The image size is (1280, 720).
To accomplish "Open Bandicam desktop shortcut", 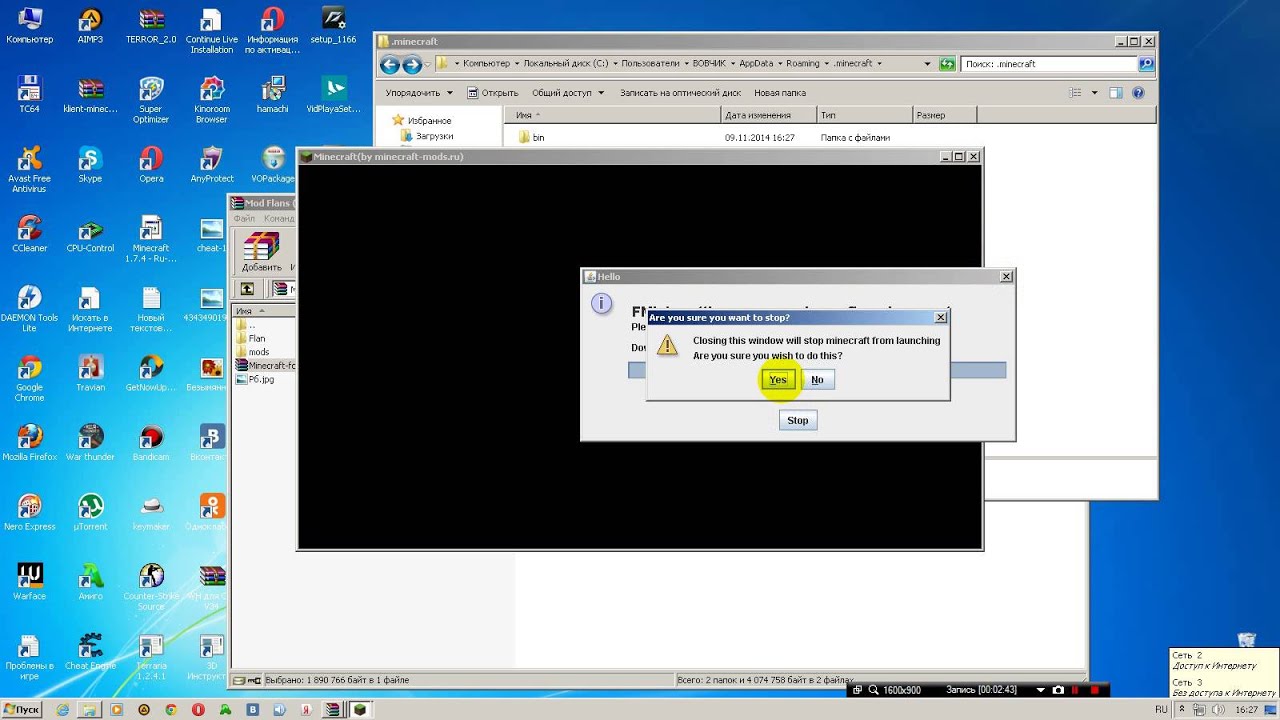I will click(x=151, y=443).
